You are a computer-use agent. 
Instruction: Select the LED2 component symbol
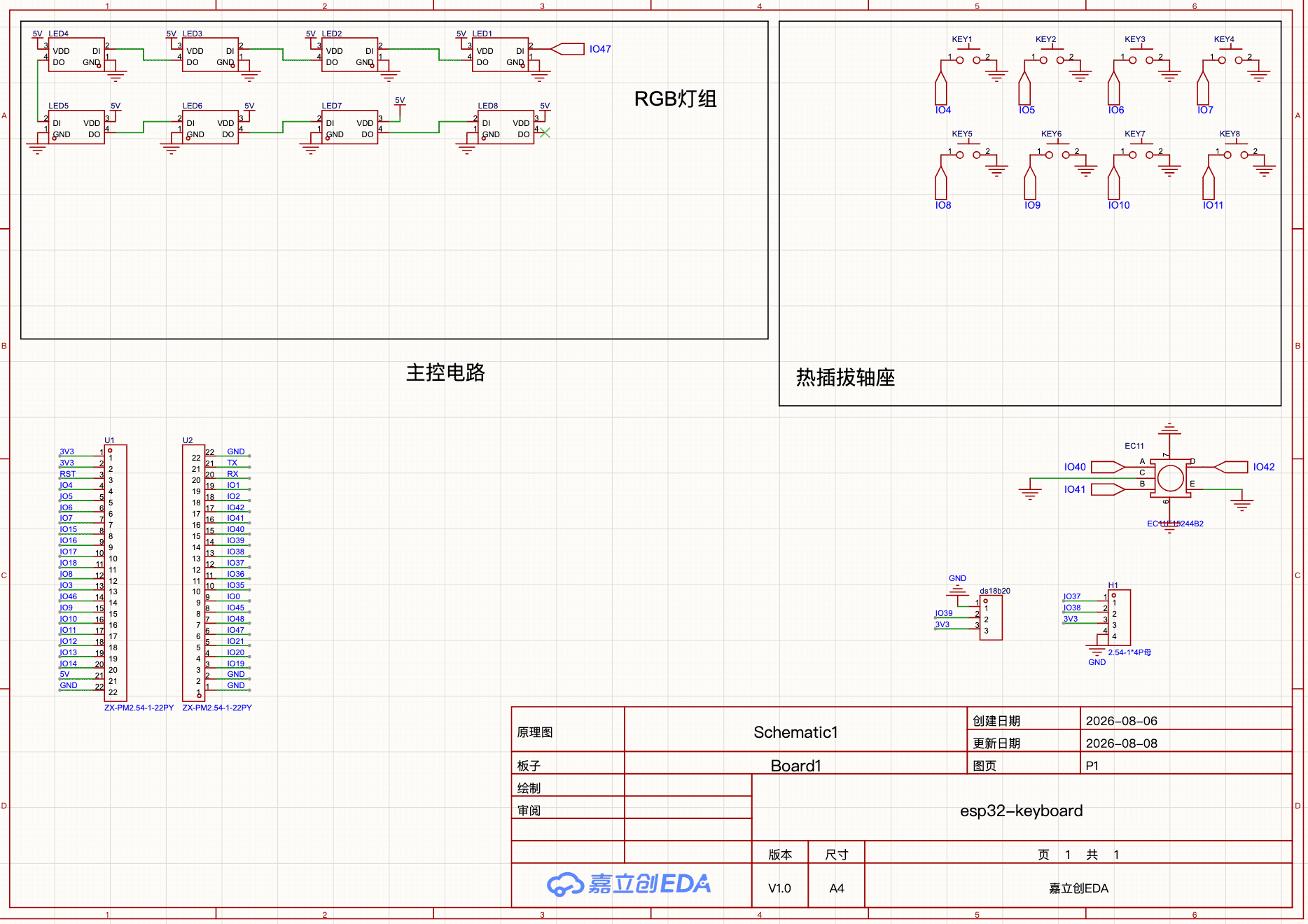tap(349, 55)
